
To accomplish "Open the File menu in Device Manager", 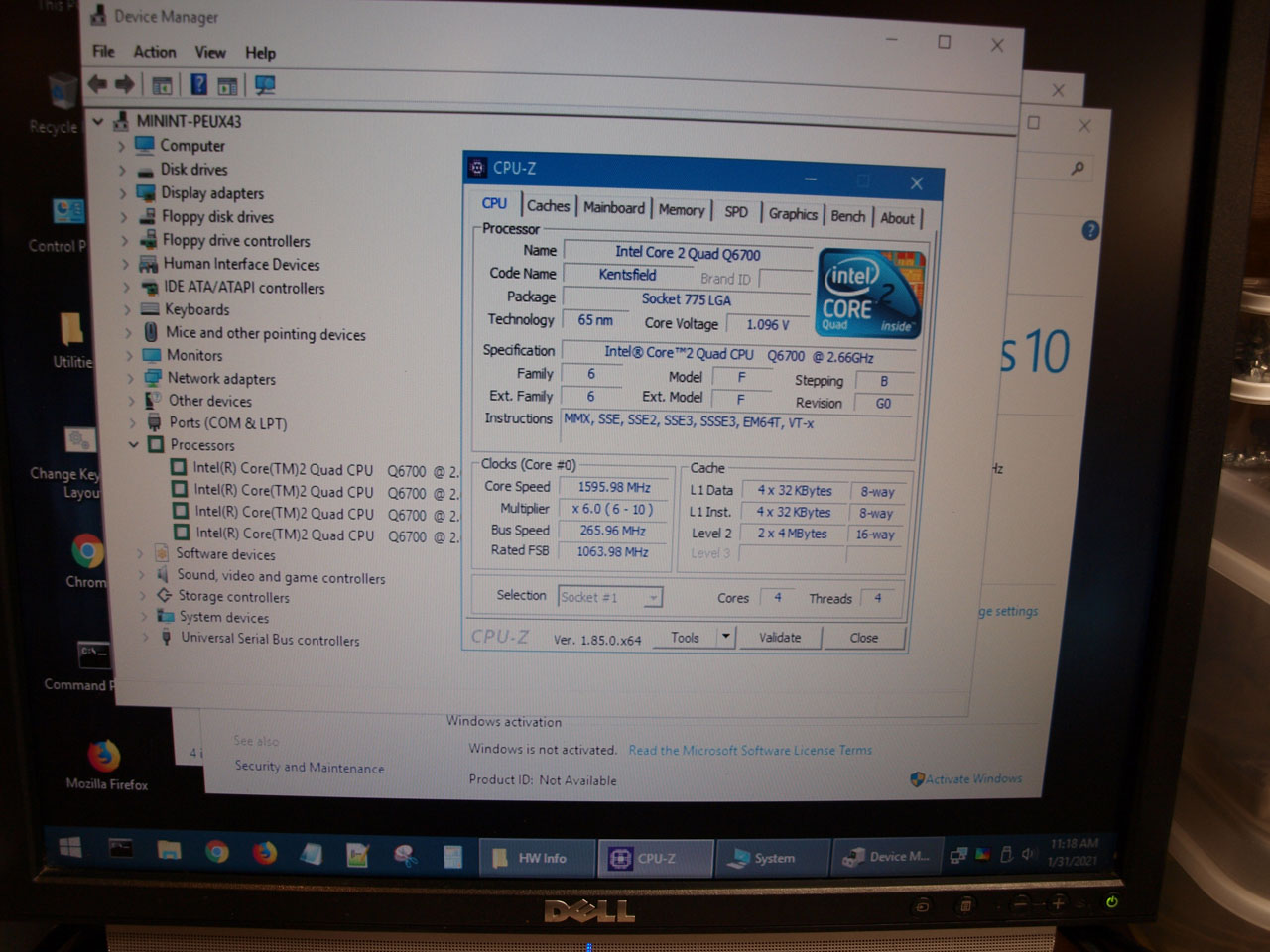I will [x=103, y=52].
